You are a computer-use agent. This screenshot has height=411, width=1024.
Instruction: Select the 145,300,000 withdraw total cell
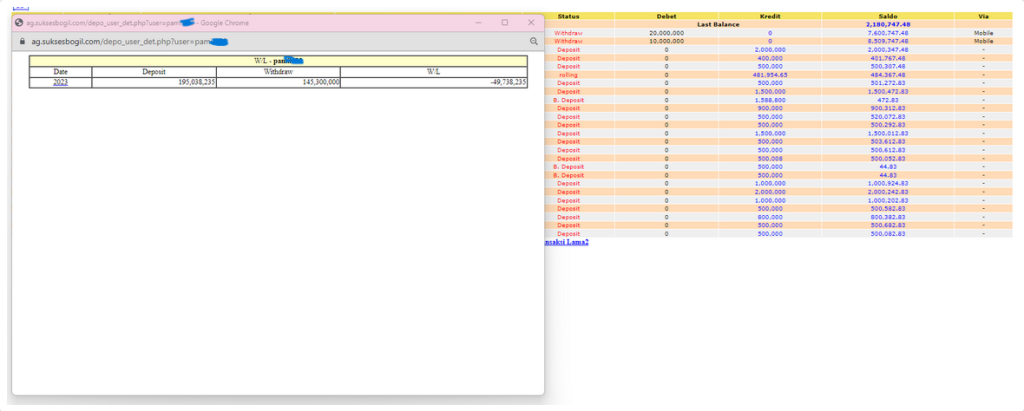click(278, 82)
